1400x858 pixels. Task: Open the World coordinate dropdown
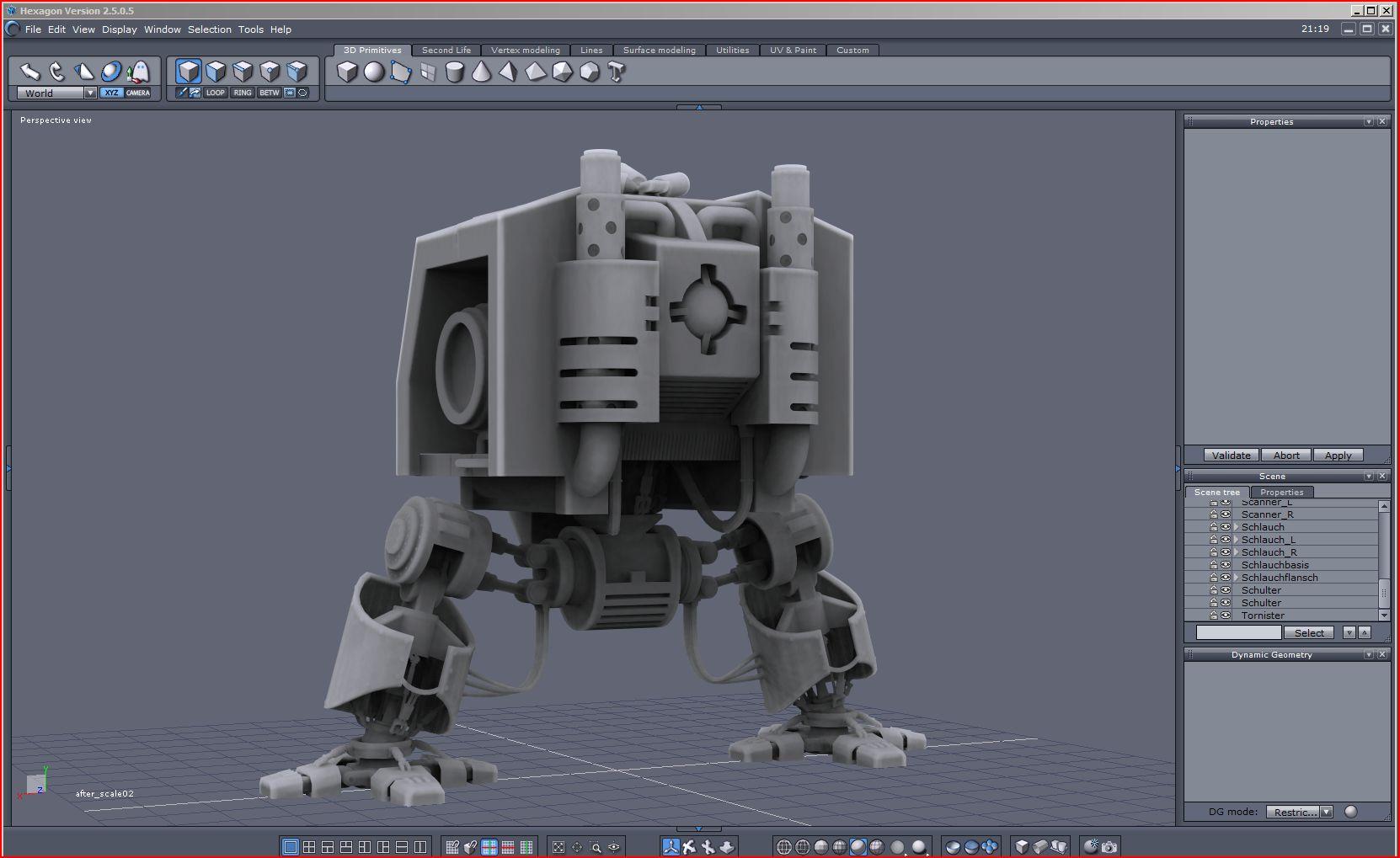click(x=90, y=93)
